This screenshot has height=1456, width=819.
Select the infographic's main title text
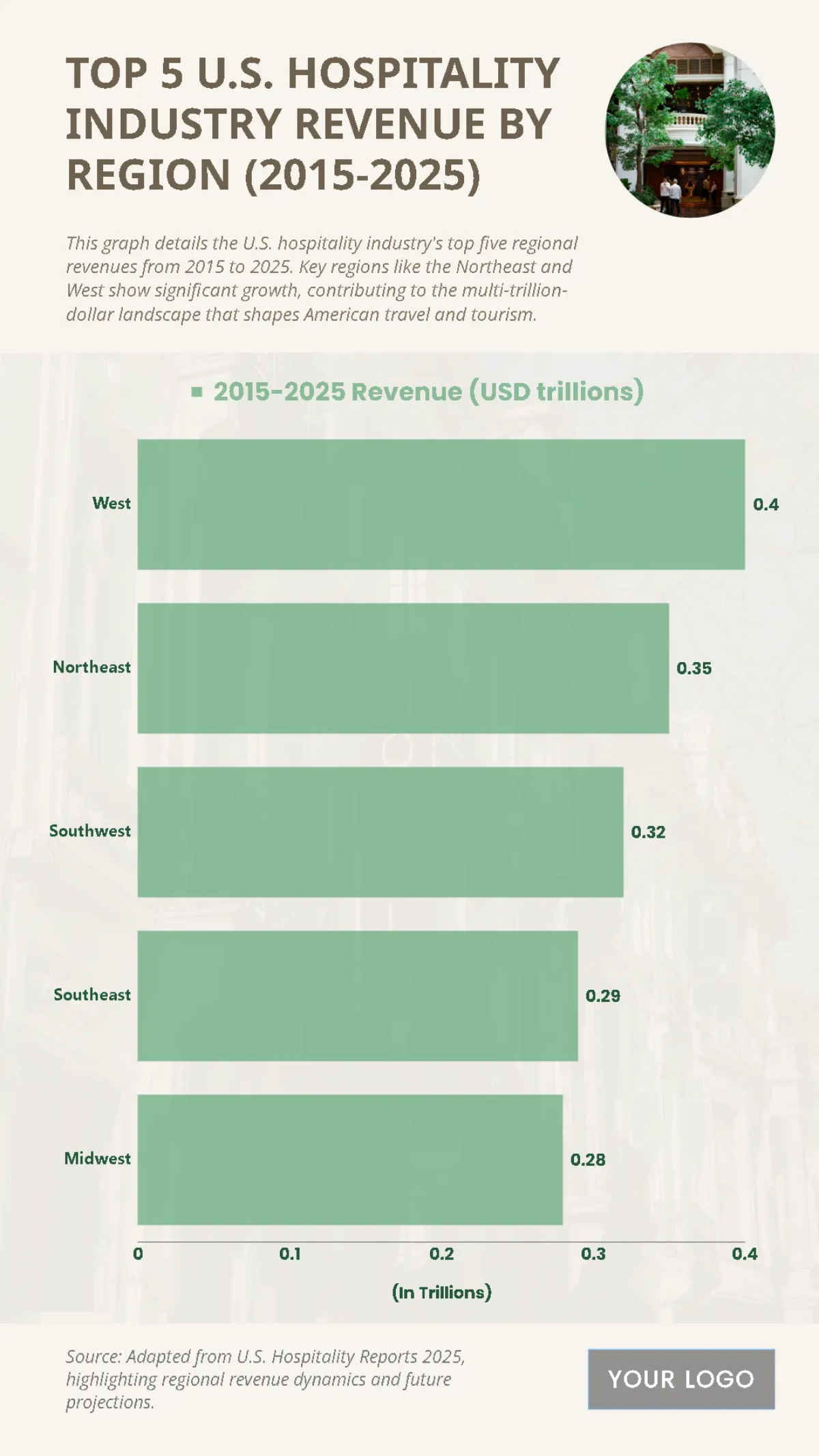click(x=313, y=124)
